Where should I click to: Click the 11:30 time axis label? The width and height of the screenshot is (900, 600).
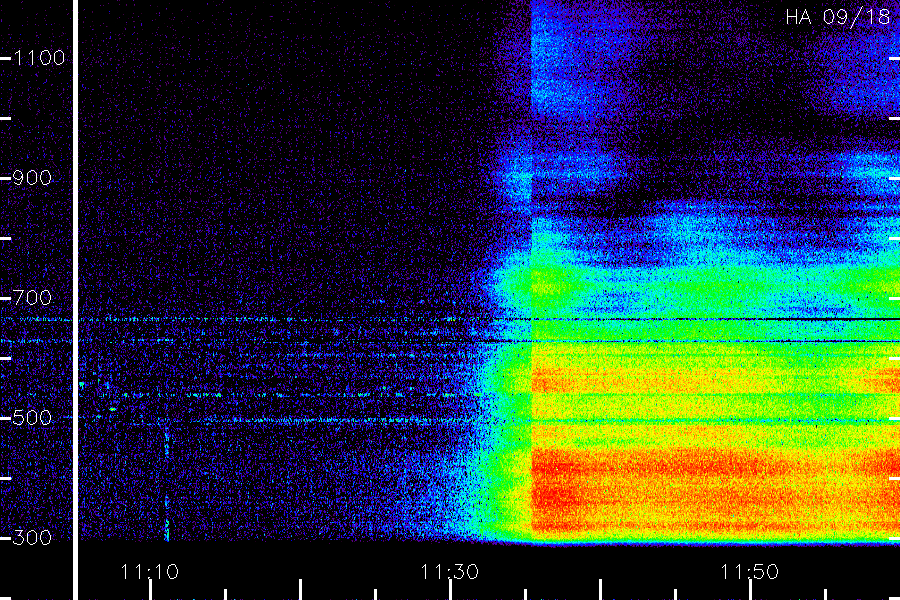[x=449, y=572]
